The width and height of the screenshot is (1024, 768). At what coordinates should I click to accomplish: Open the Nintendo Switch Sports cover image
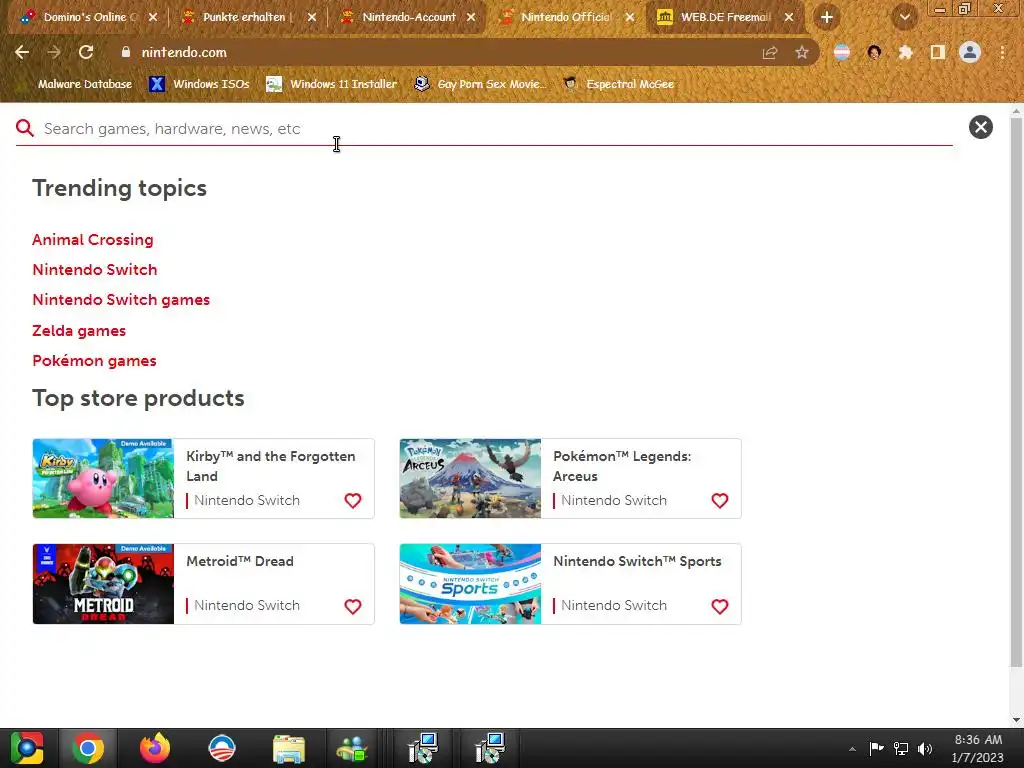[x=470, y=584]
